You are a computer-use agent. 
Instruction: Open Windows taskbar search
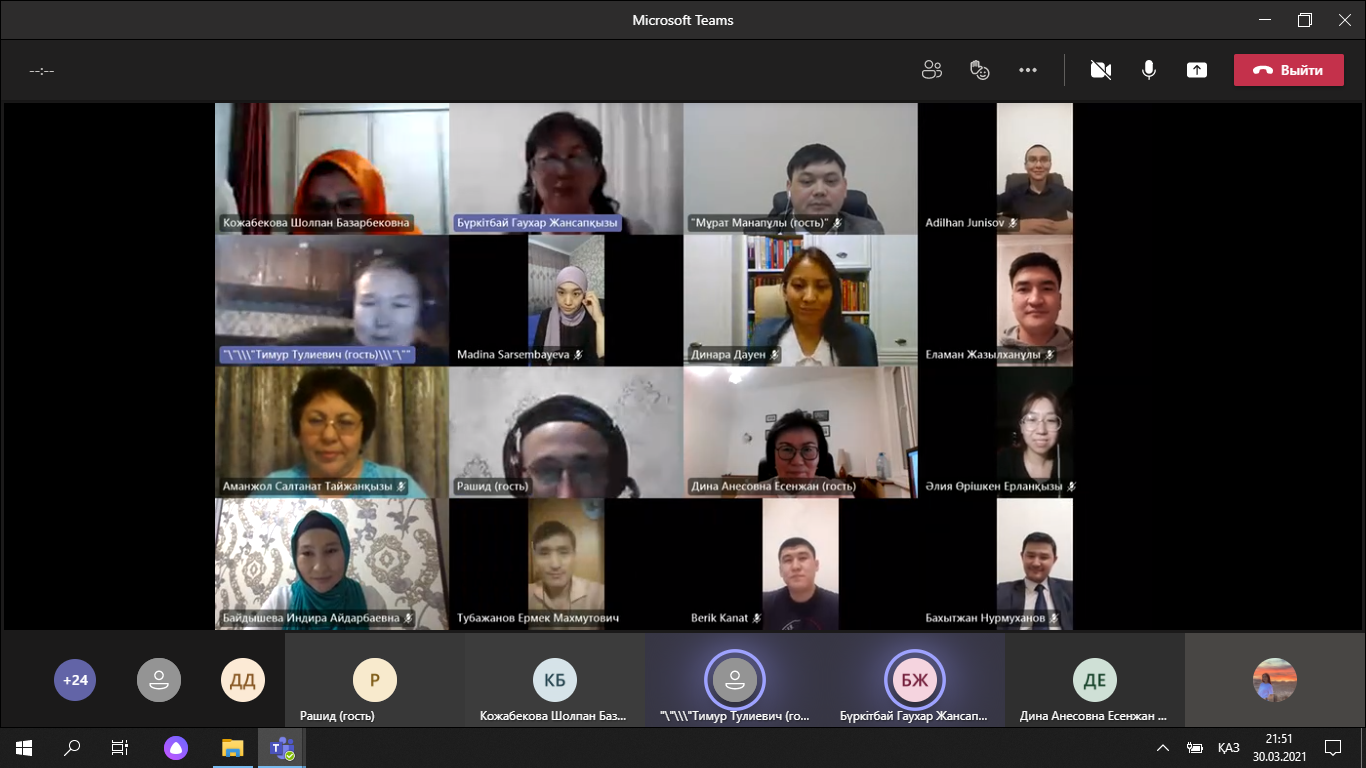72,747
